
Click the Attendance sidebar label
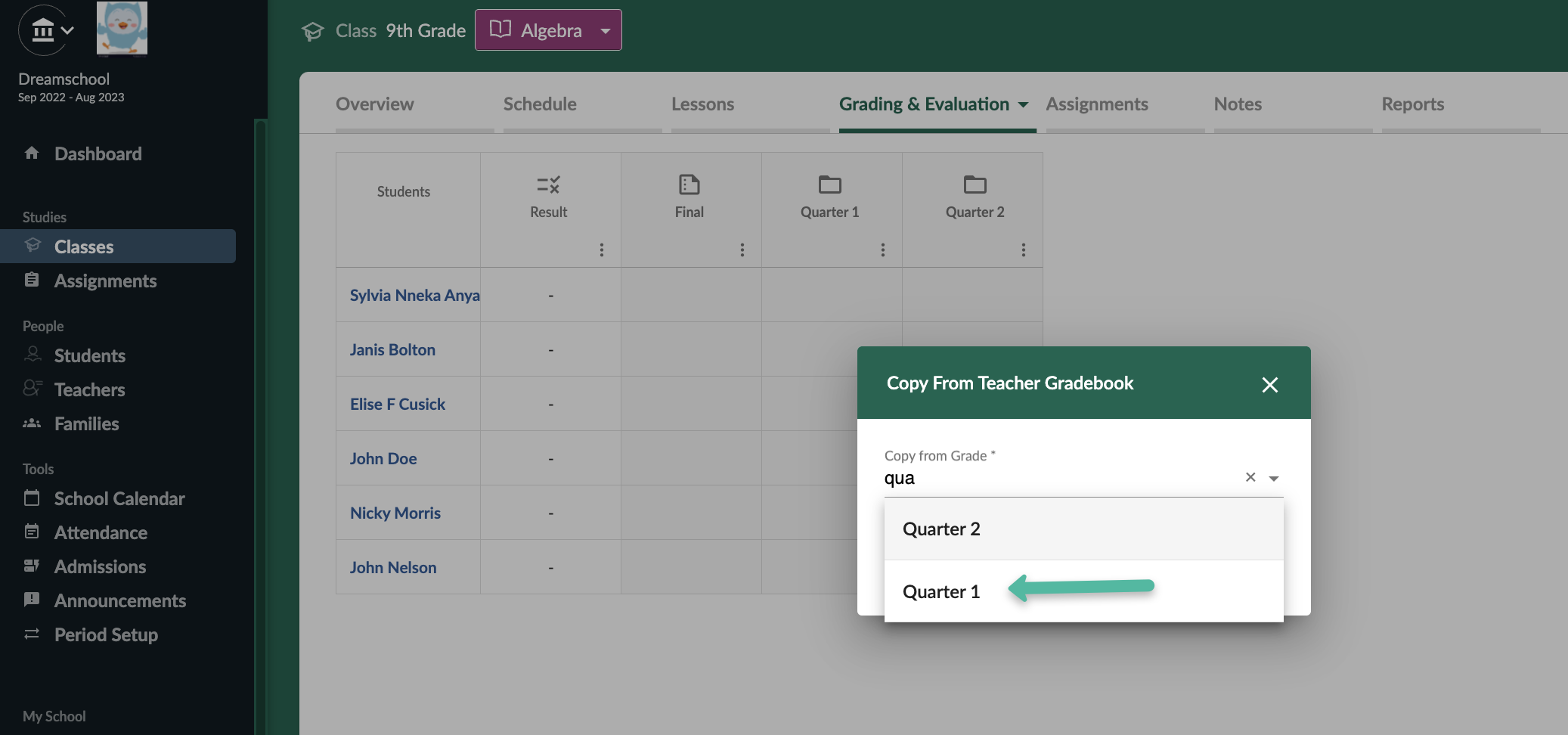click(101, 532)
